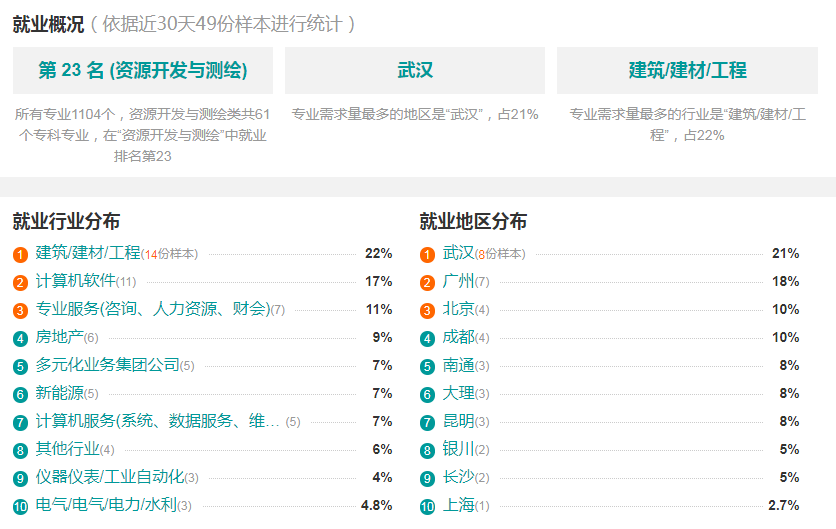The height and width of the screenshot is (529, 836).
Task: Click the teal rank 5 badge beside 南通
Action: coord(427,366)
